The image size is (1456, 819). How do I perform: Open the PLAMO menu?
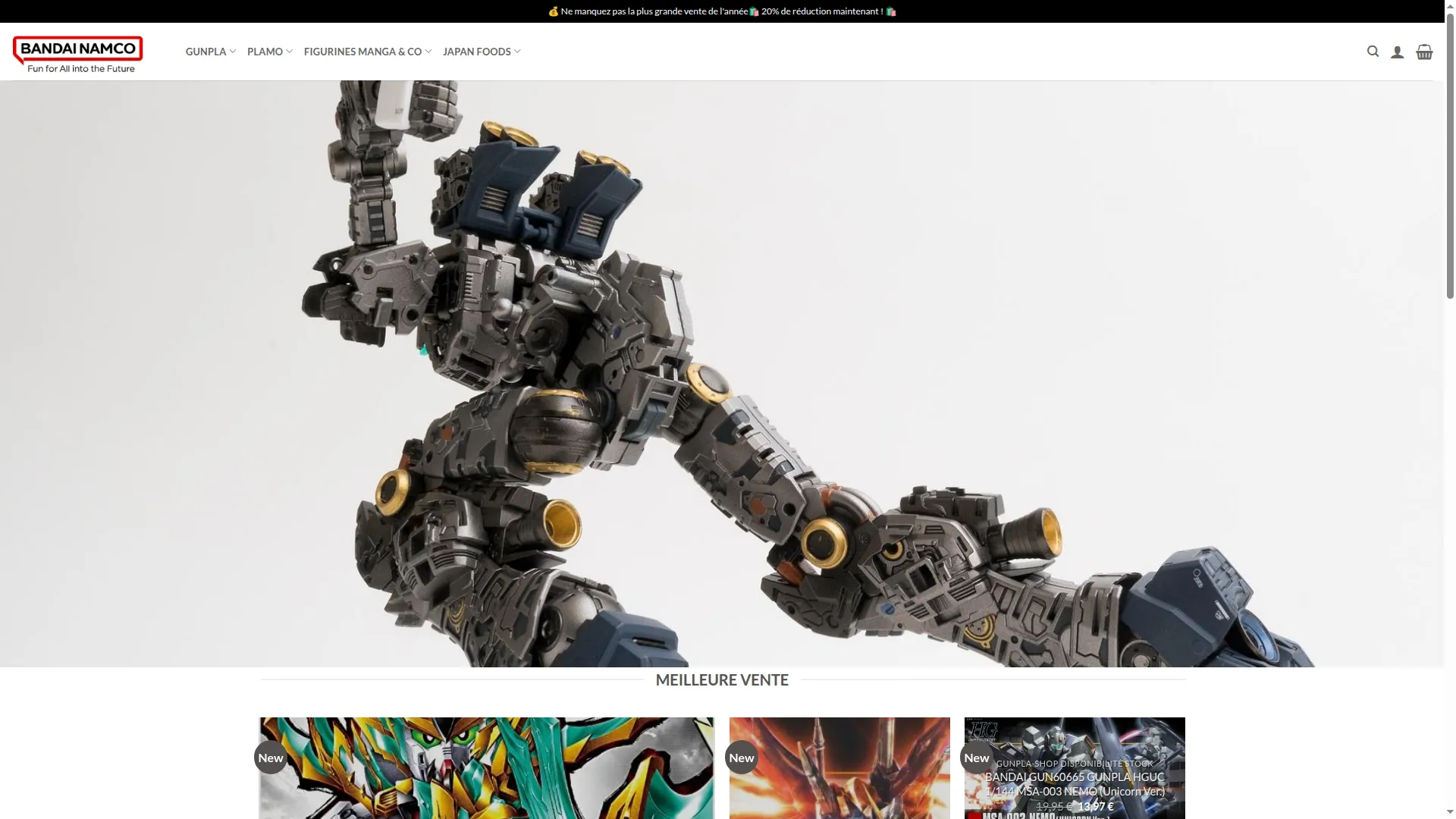point(265,52)
